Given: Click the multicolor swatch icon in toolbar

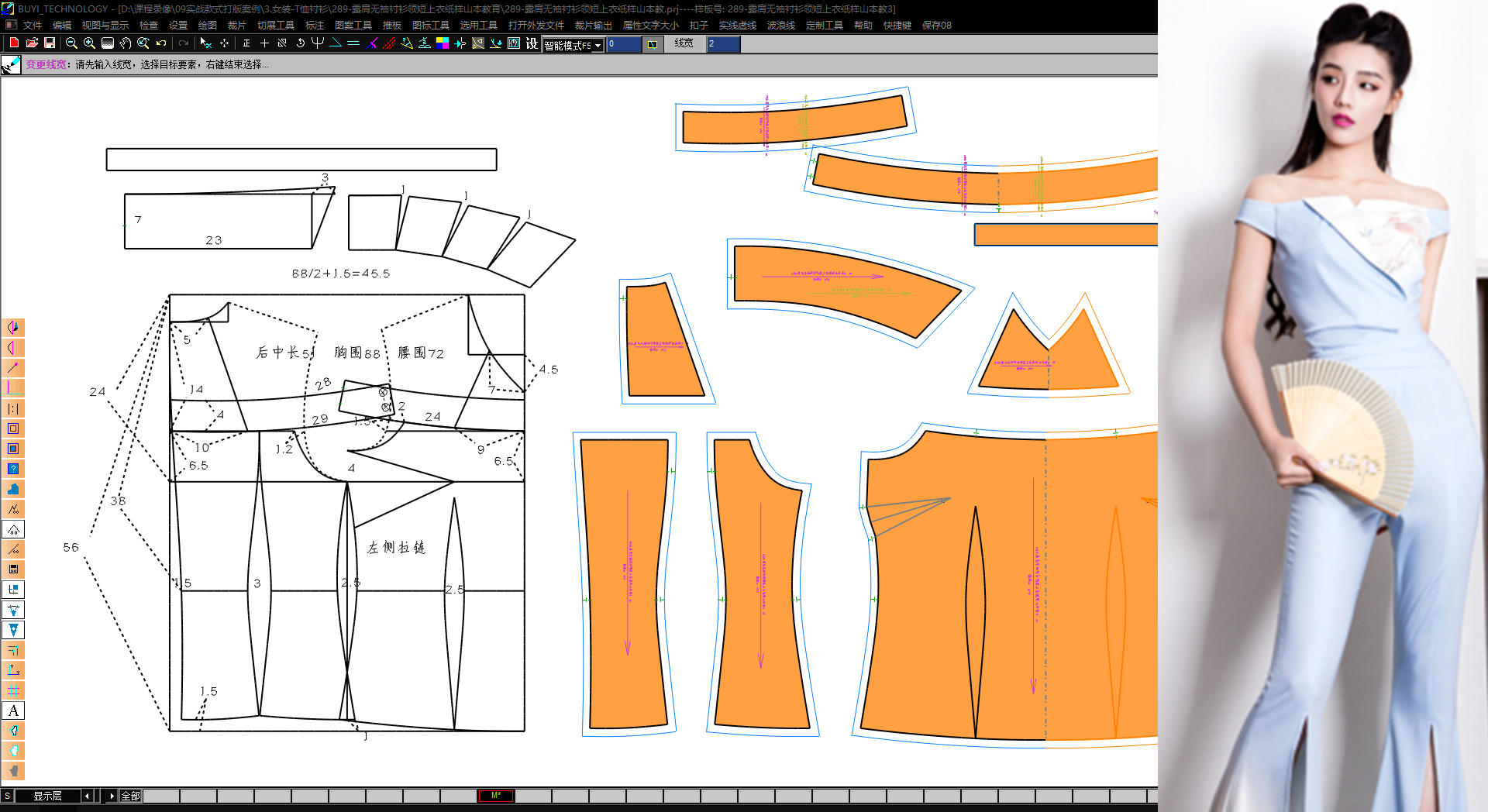Looking at the screenshot, I should tap(443, 43).
